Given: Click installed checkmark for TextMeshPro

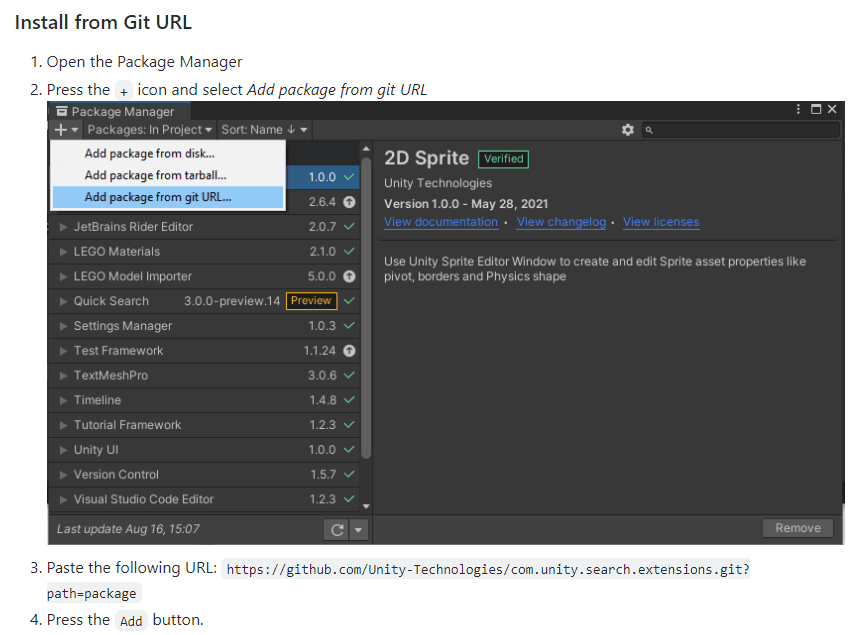Looking at the screenshot, I should click(349, 375).
